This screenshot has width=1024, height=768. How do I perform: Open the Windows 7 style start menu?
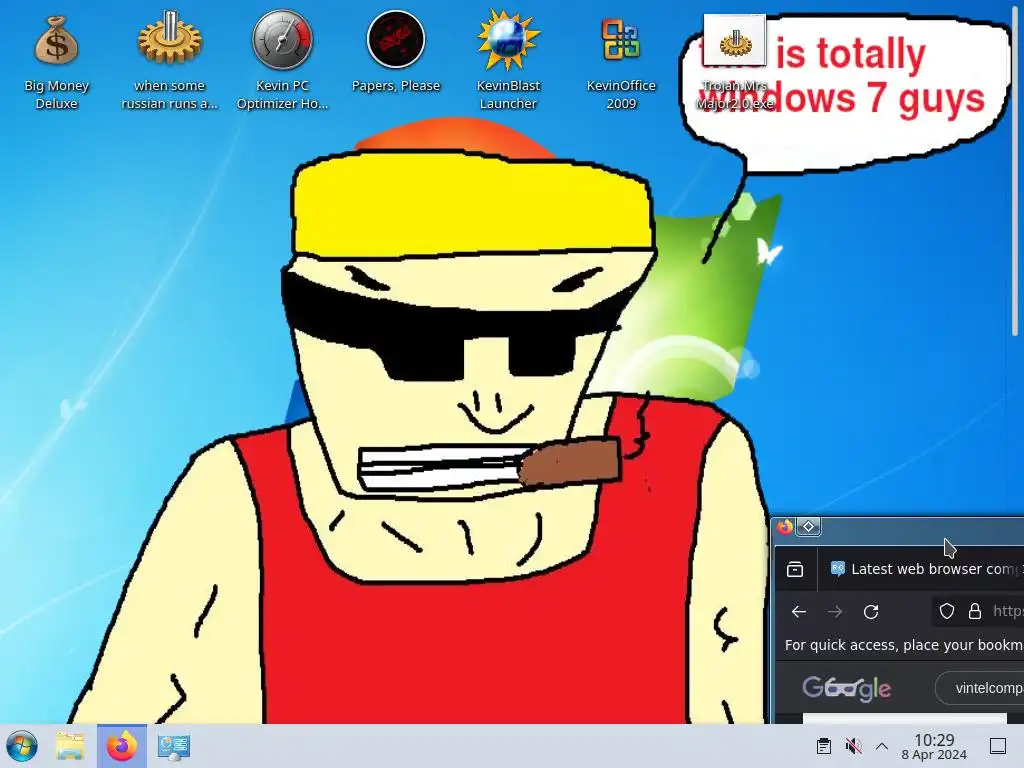(22, 746)
